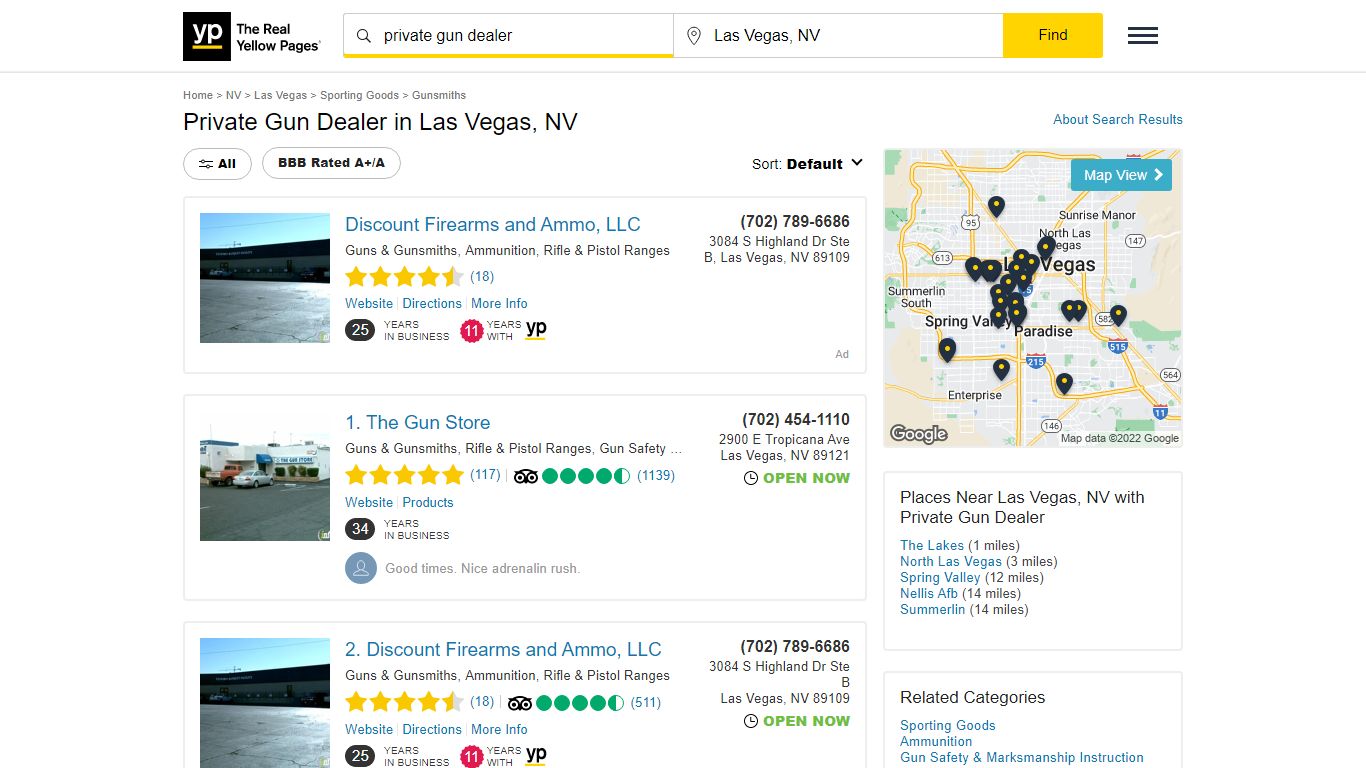Select the All filter button
Viewport: 1366px width, 768px height.
[x=217, y=164]
